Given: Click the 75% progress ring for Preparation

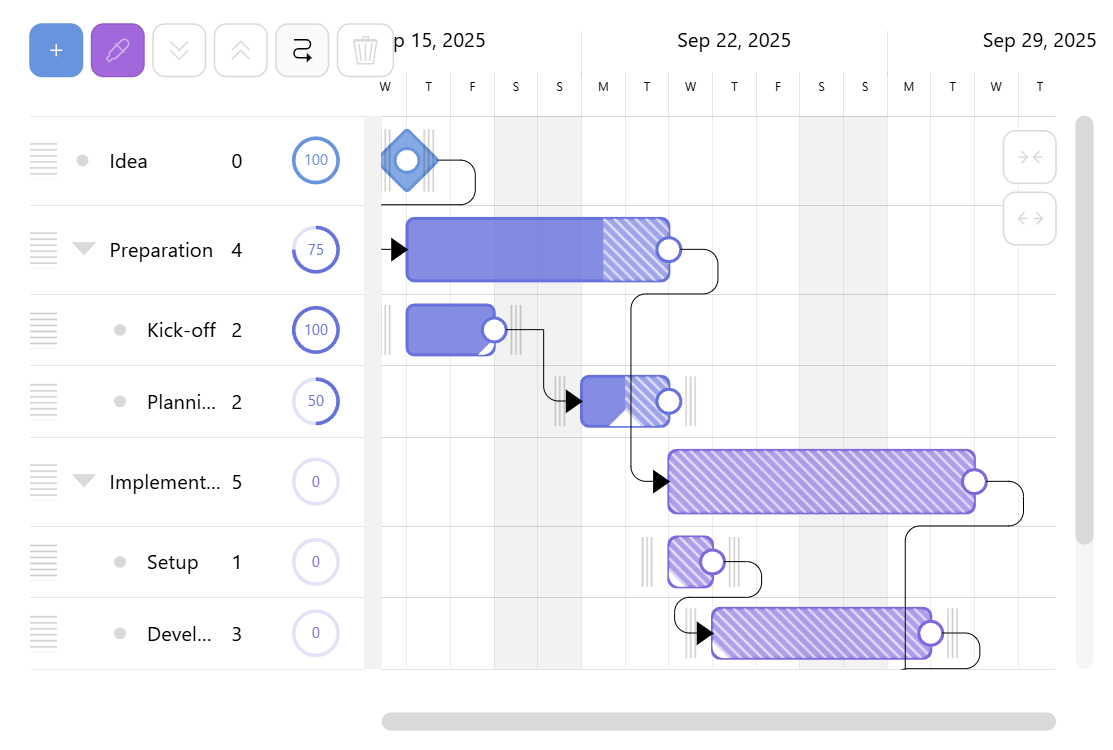Looking at the screenshot, I should click(316, 249).
